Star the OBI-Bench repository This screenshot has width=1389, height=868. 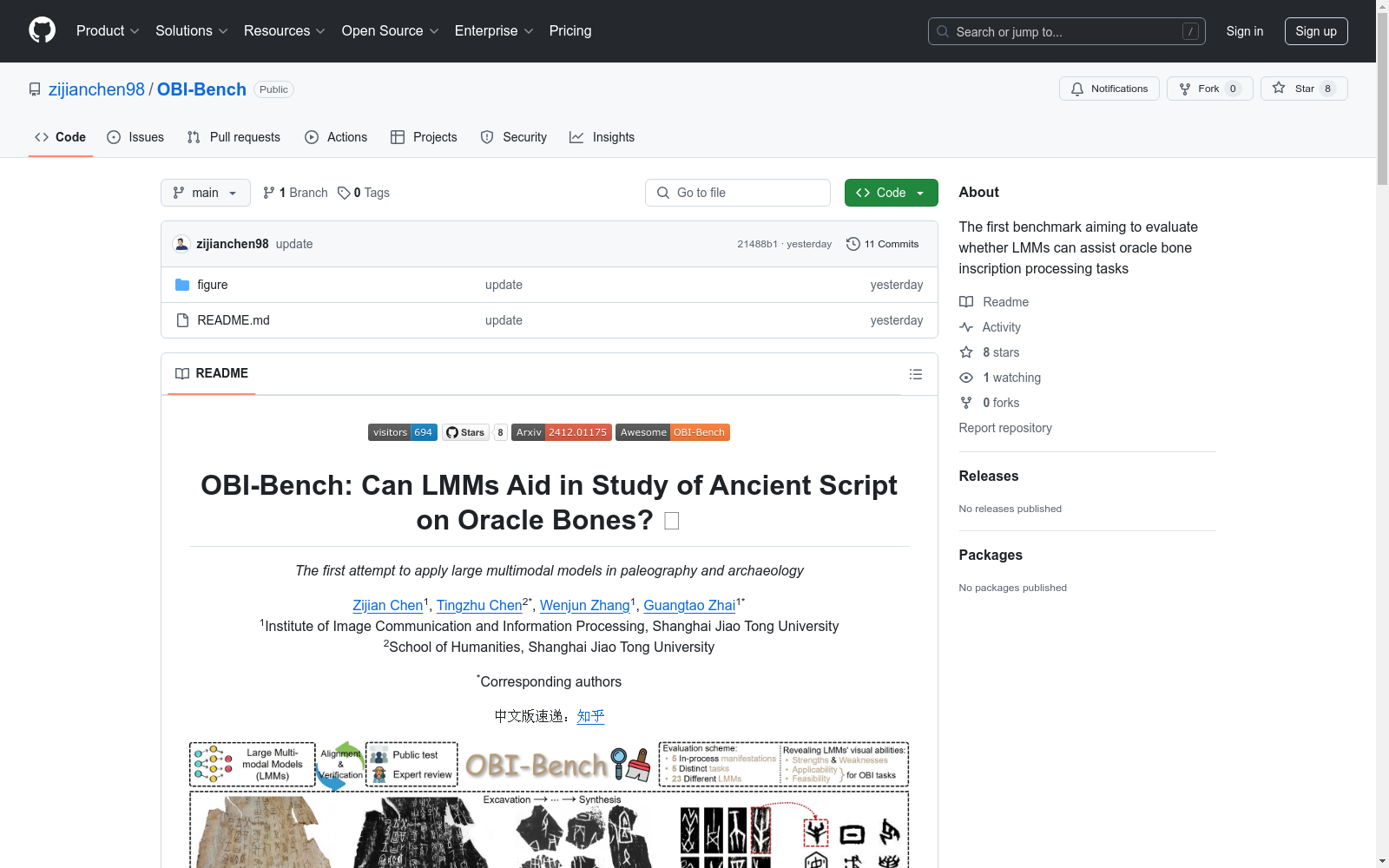[x=1303, y=89]
